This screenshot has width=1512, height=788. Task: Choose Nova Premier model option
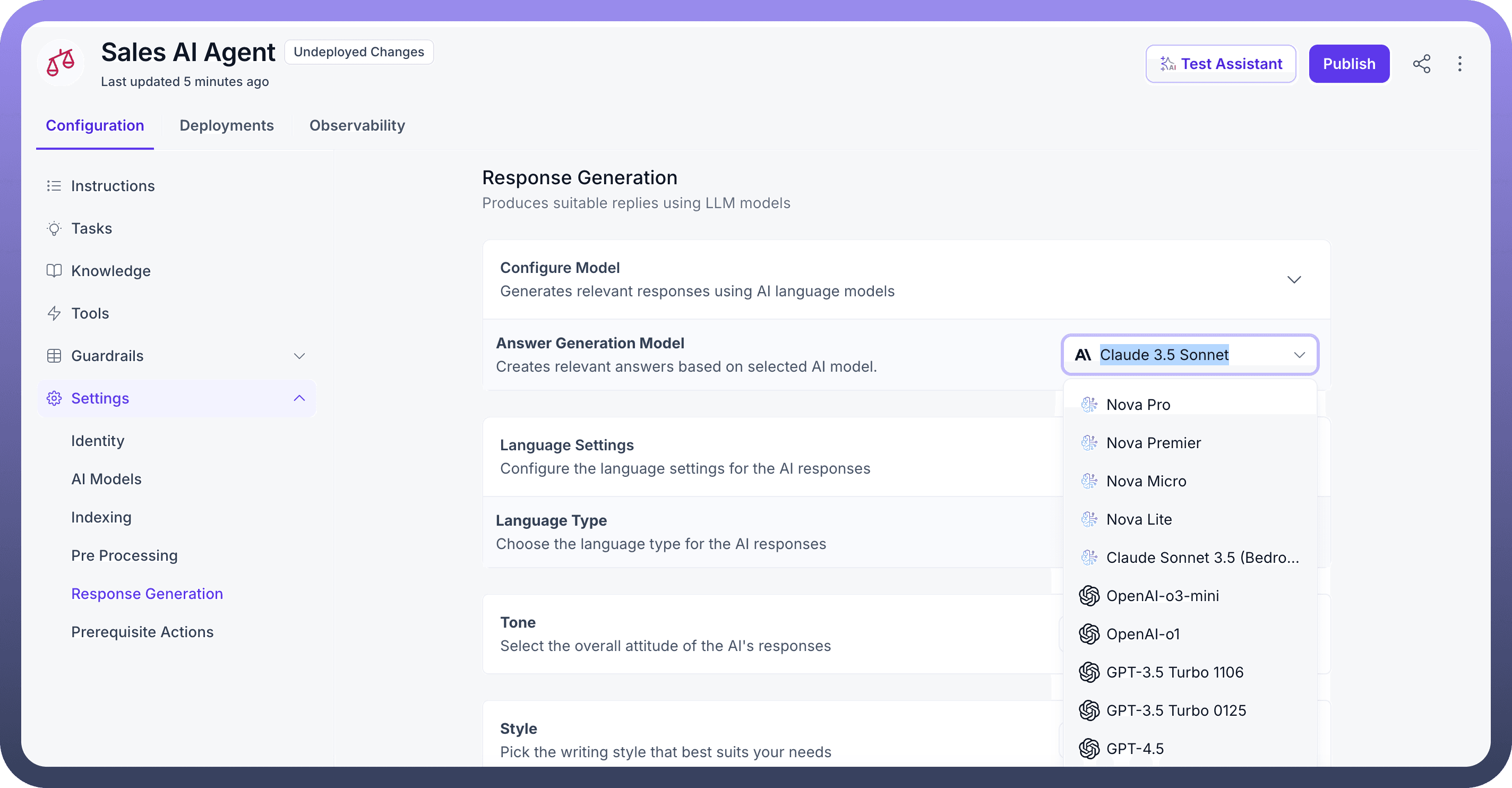[1153, 443]
